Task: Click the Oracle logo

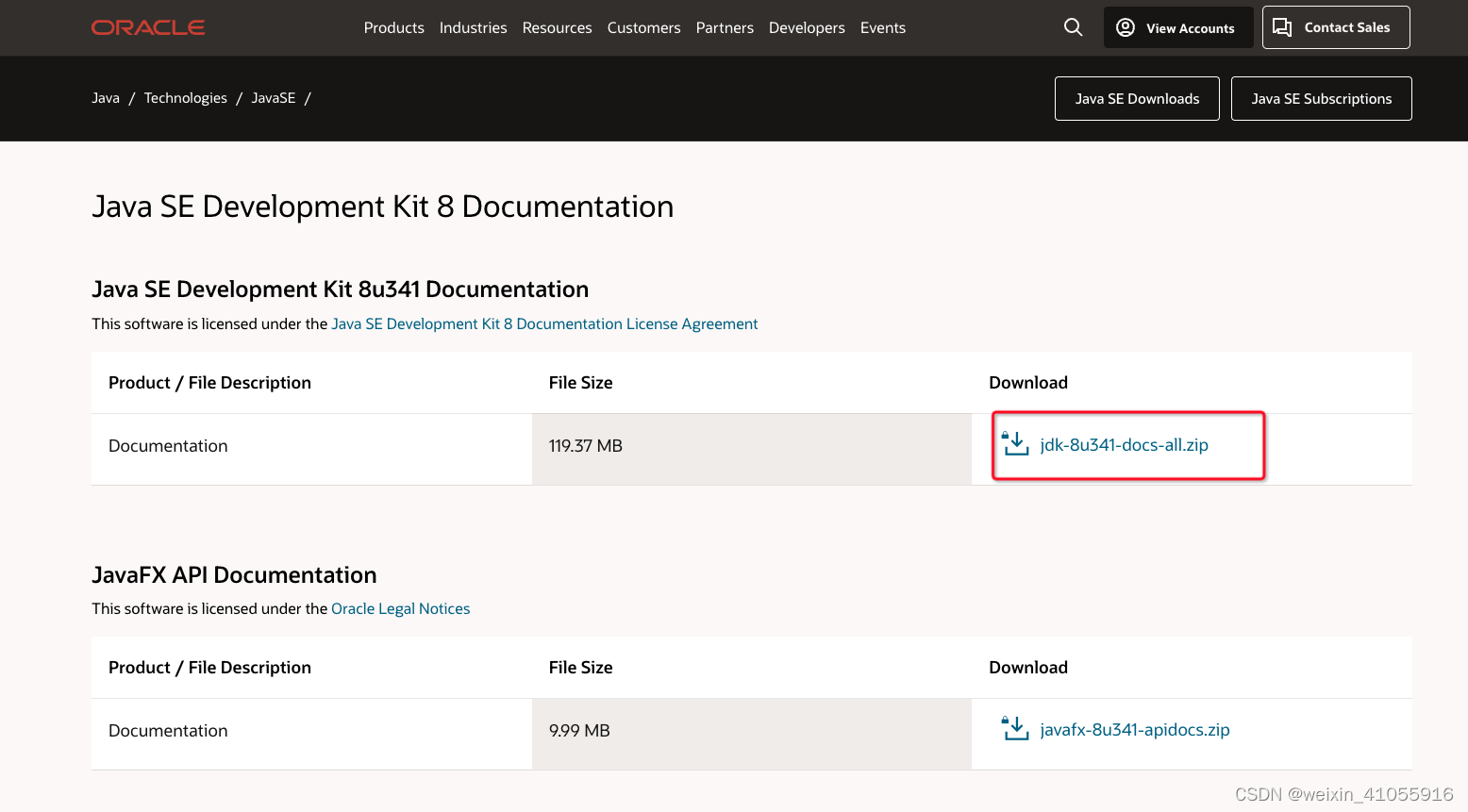Action: (x=148, y=28)
